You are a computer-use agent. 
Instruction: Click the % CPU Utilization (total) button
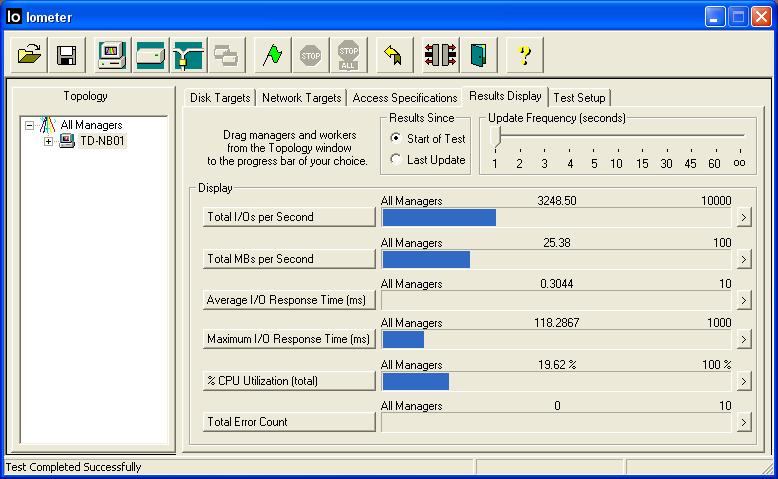coord(289,381)
